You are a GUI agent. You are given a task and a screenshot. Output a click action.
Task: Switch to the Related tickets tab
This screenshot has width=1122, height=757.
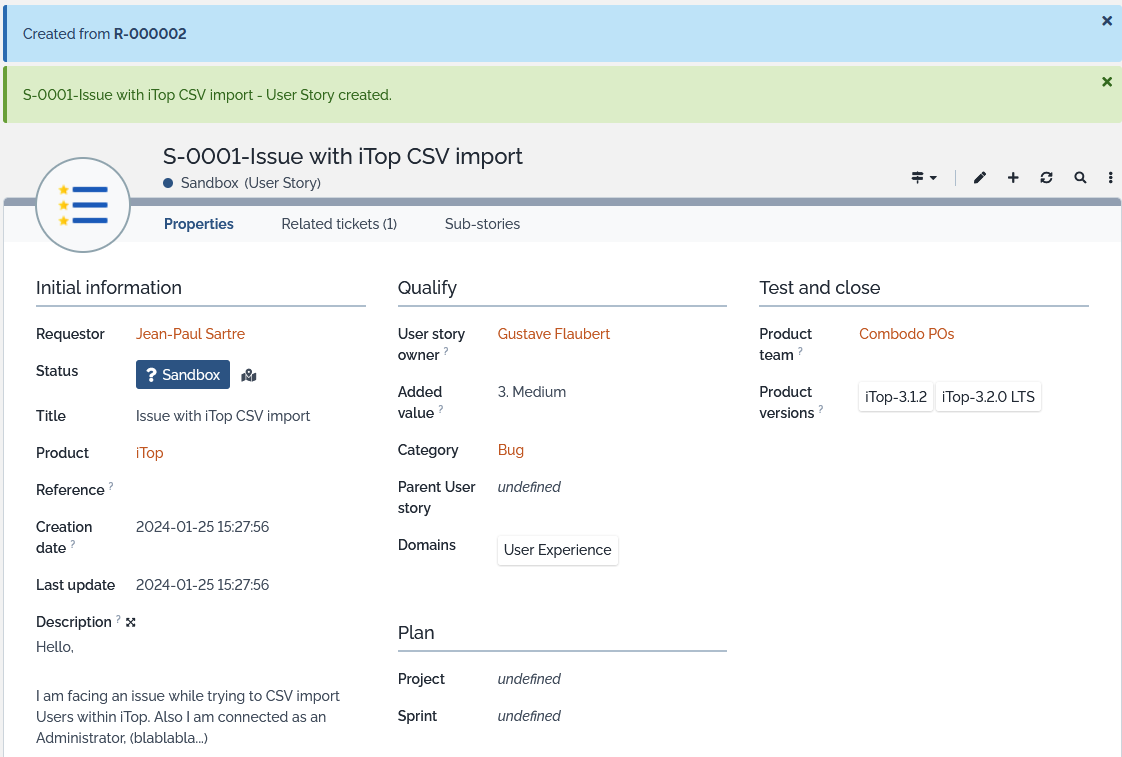coord(339,224)
